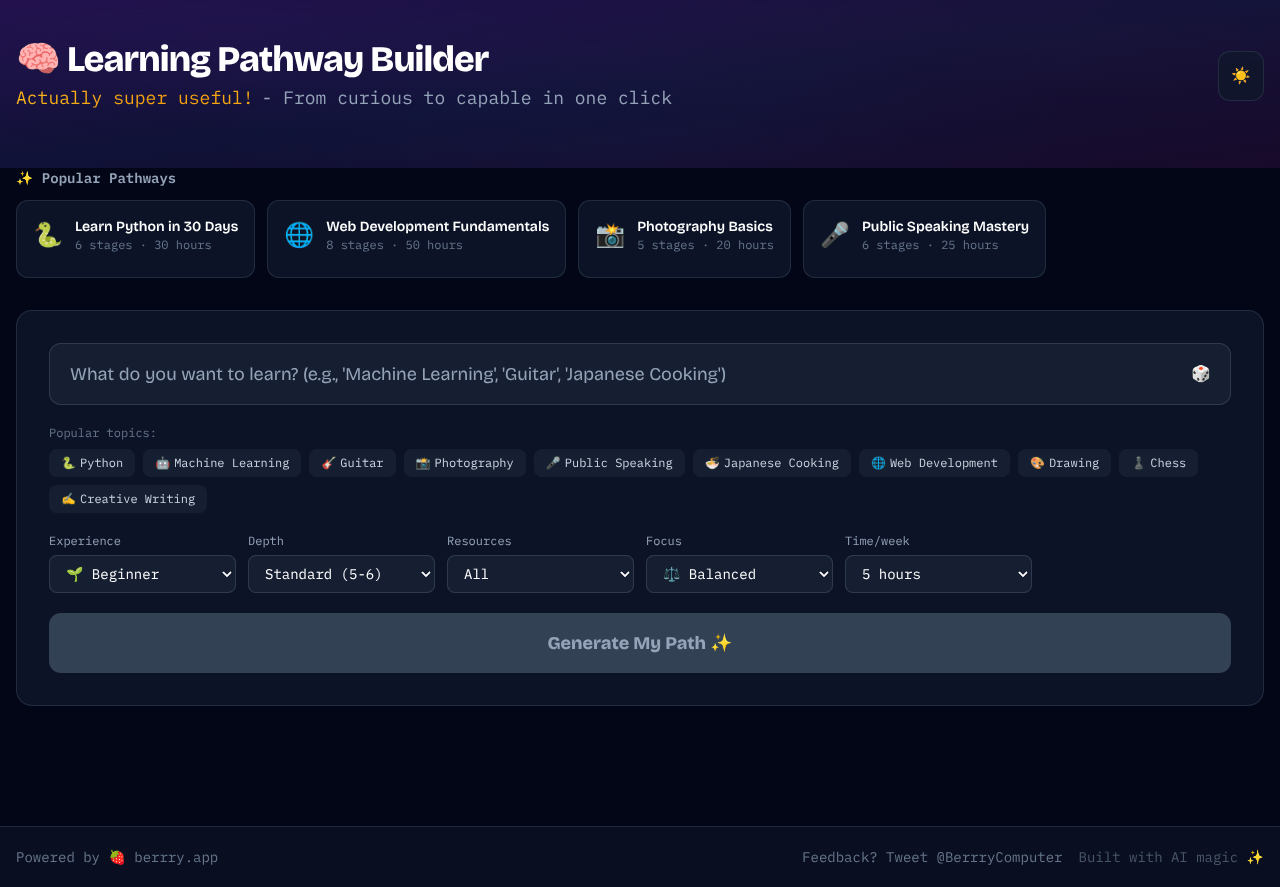This screenshot has height=887, width=1280.
Task: Open the Resources dropdown
Action: [x=540, y=574]
